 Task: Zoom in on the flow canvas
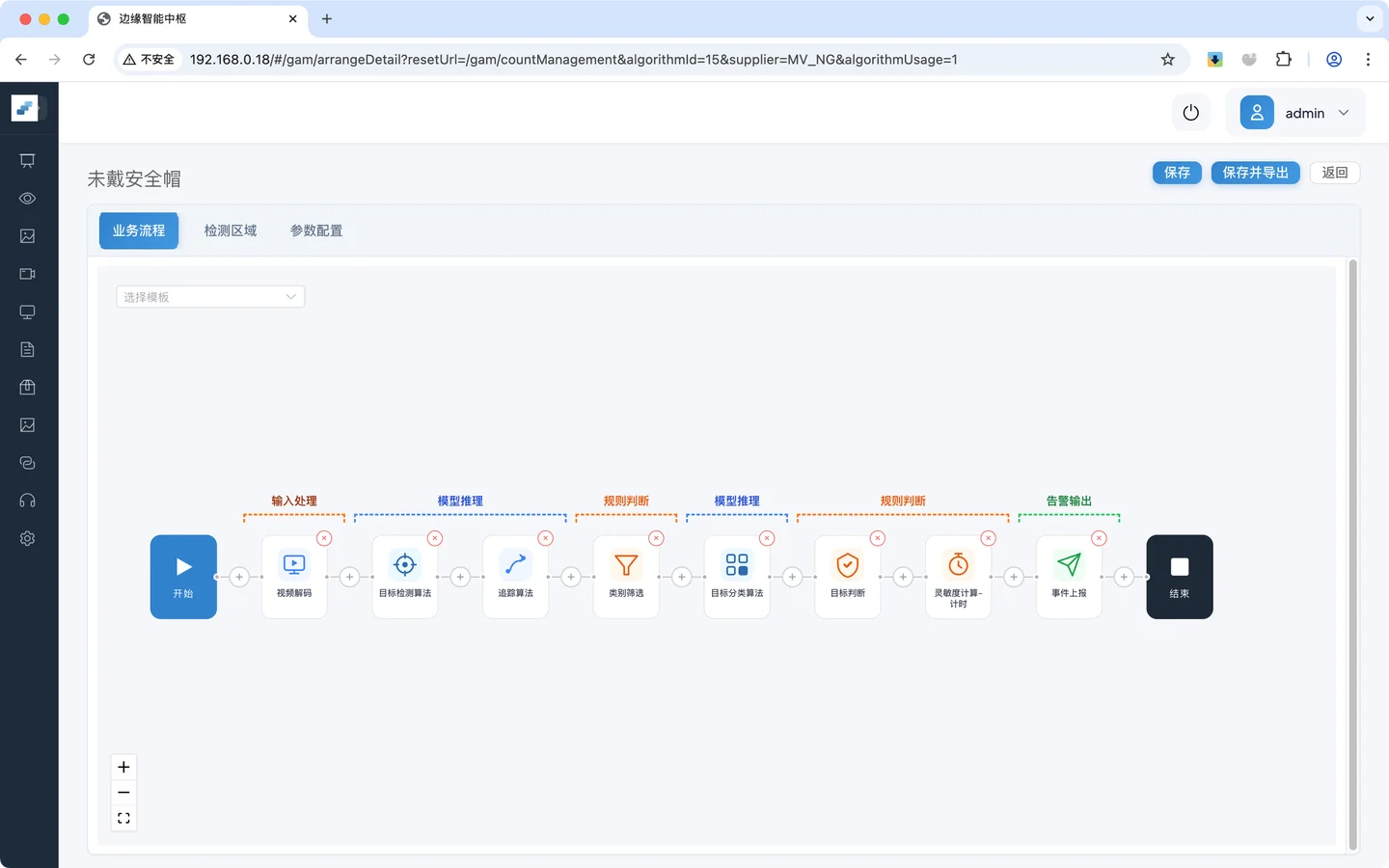point(123,768)
